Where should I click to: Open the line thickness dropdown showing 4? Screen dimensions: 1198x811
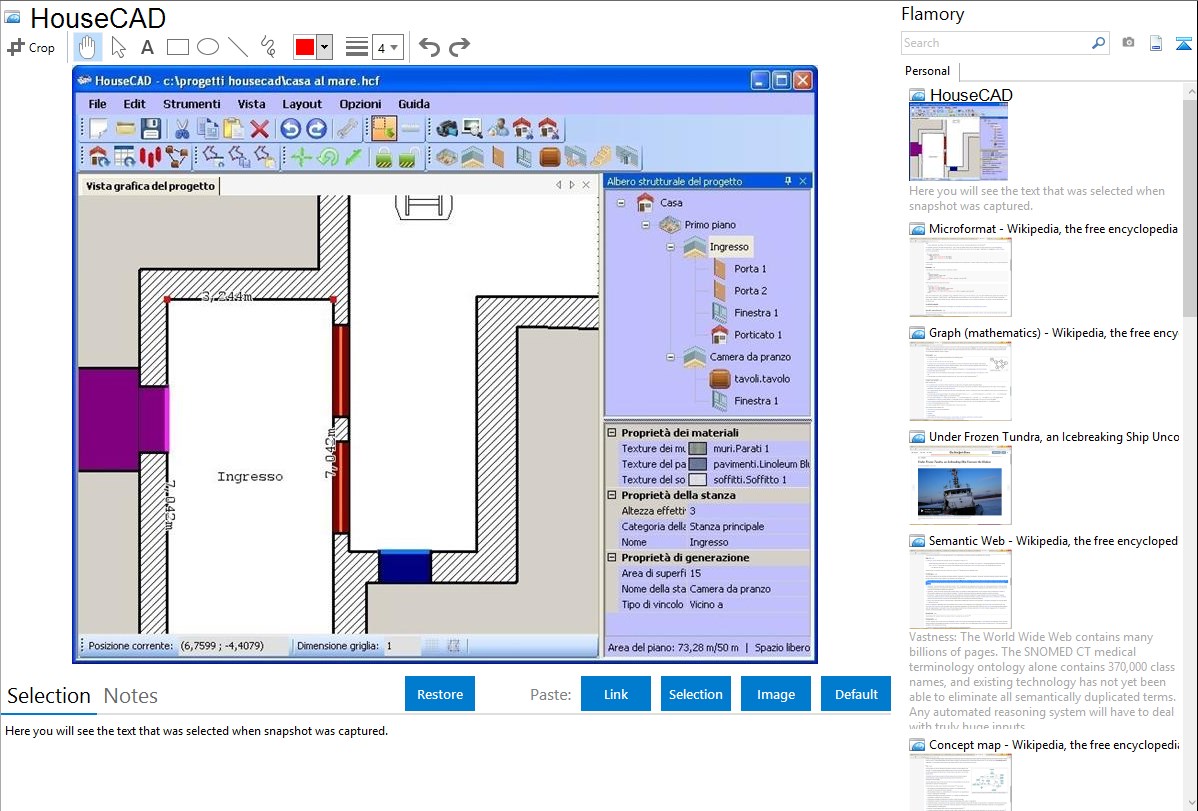tap(388, 47)
